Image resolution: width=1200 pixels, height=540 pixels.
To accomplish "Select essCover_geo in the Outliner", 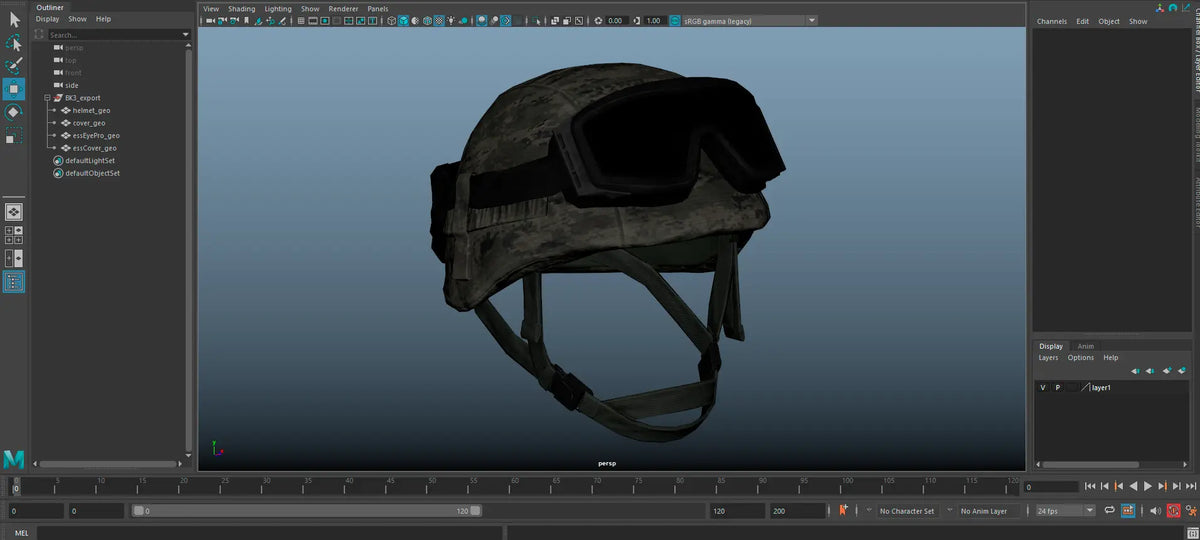I will click(94, 148).
